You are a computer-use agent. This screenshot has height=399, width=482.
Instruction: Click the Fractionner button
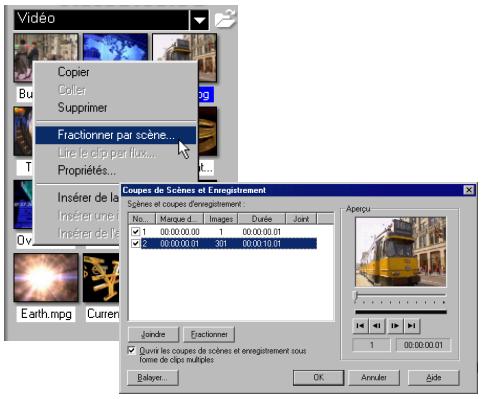pyautogui.click(x=209, y=334)
